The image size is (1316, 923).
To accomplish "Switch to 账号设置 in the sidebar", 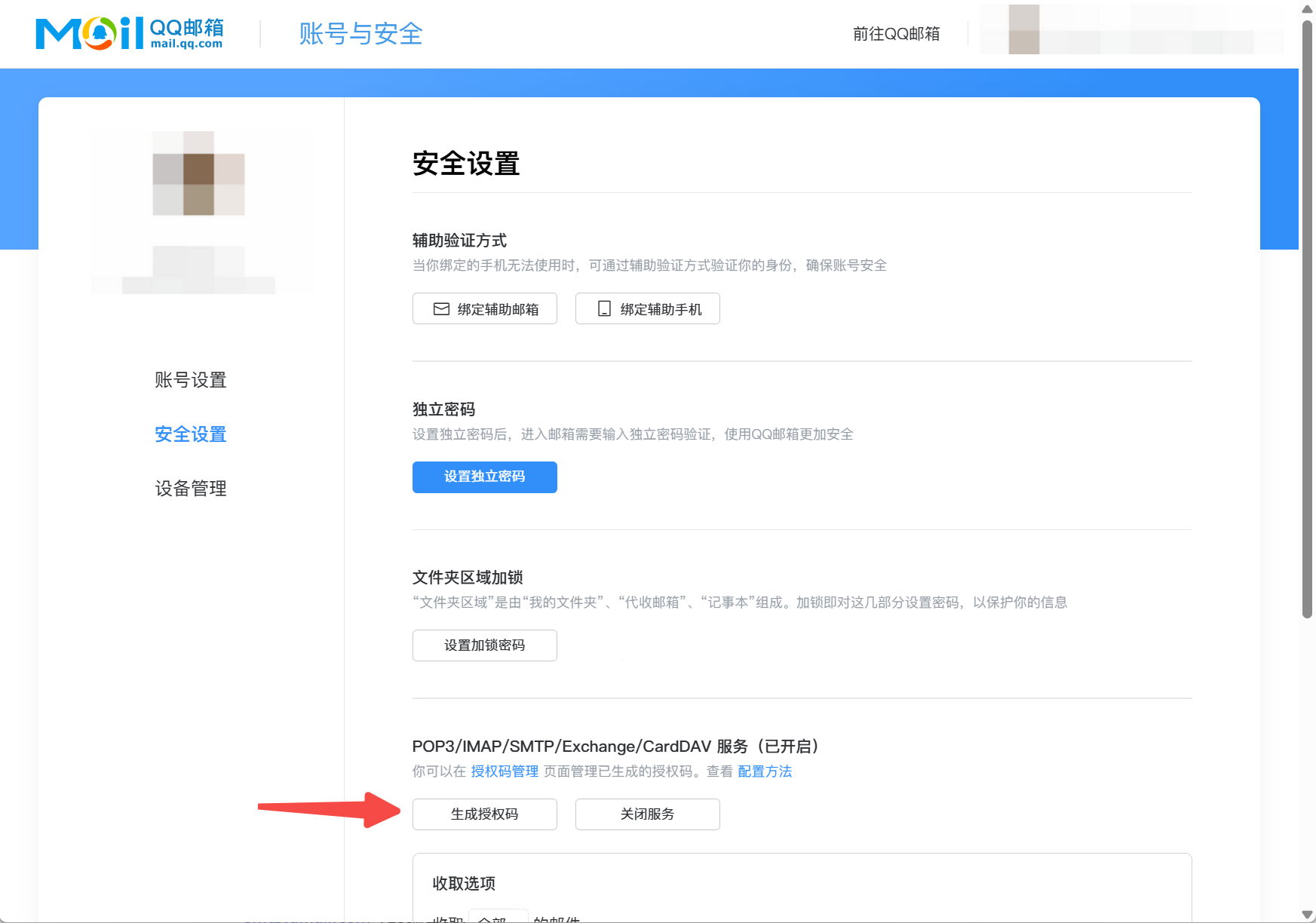I will click(x=190, y=380).
